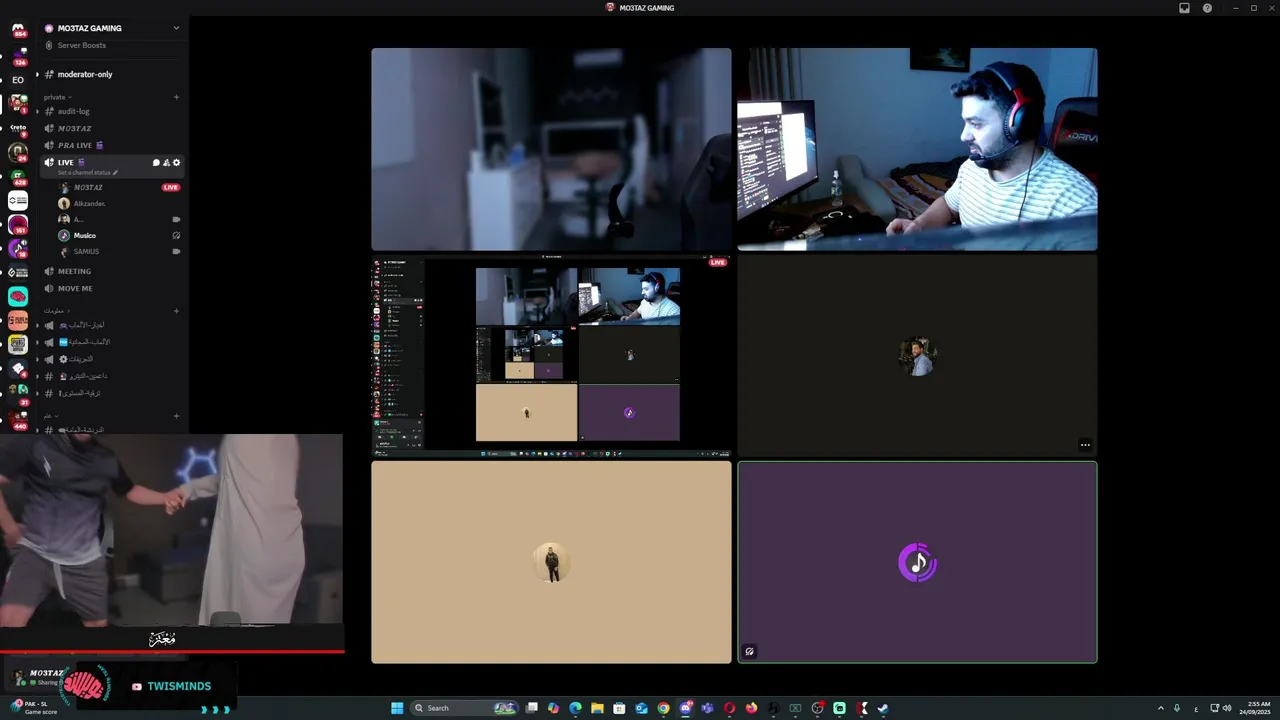The width and height of the screenshot is (1280, 720).
Task: Open the Discord direct messages home icon
Action: coord(18,30)
